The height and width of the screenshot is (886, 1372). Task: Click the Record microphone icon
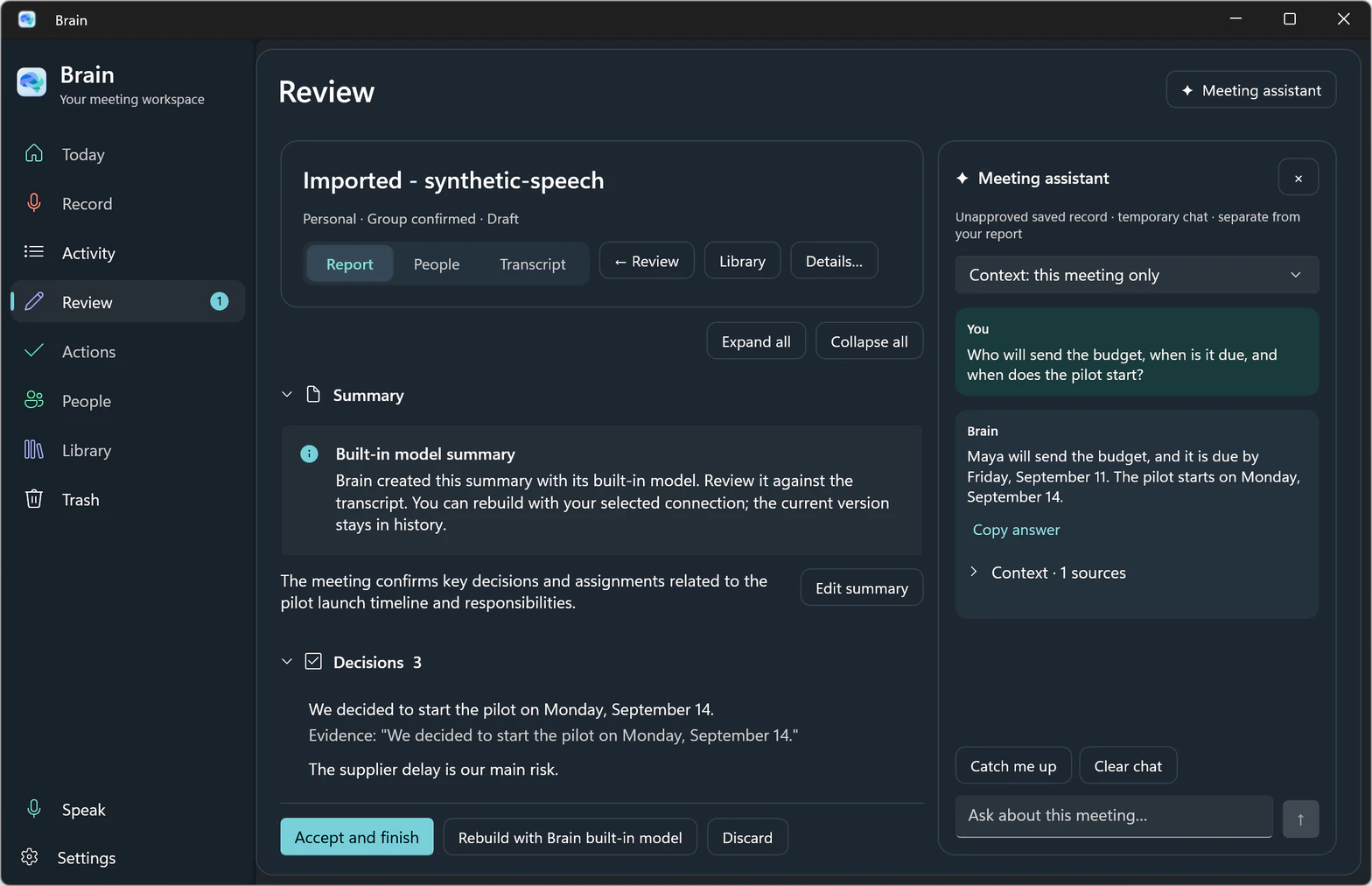click(34, 203)
